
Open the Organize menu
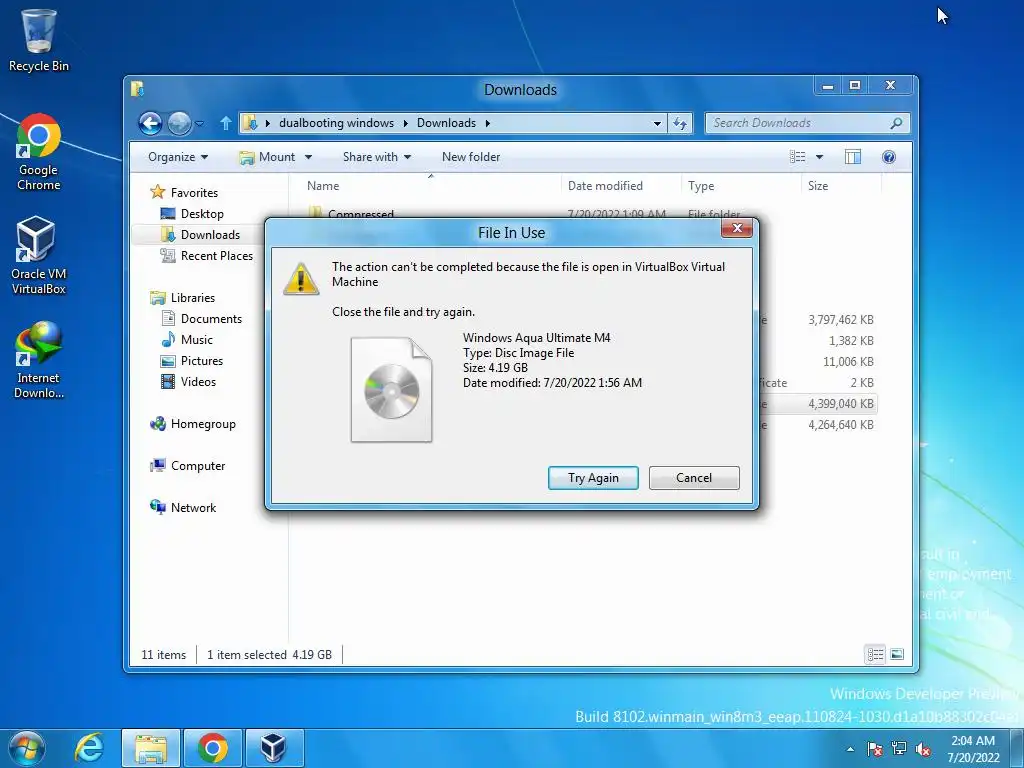[178, 157]
